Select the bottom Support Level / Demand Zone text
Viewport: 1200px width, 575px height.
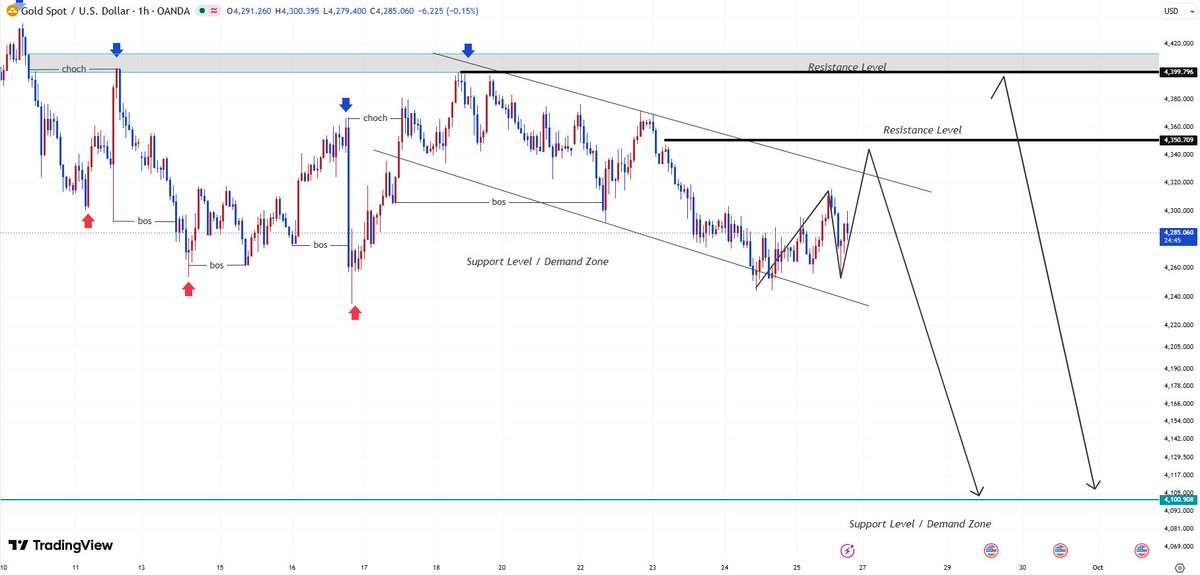pyautogui.click(x=920, y=524)
